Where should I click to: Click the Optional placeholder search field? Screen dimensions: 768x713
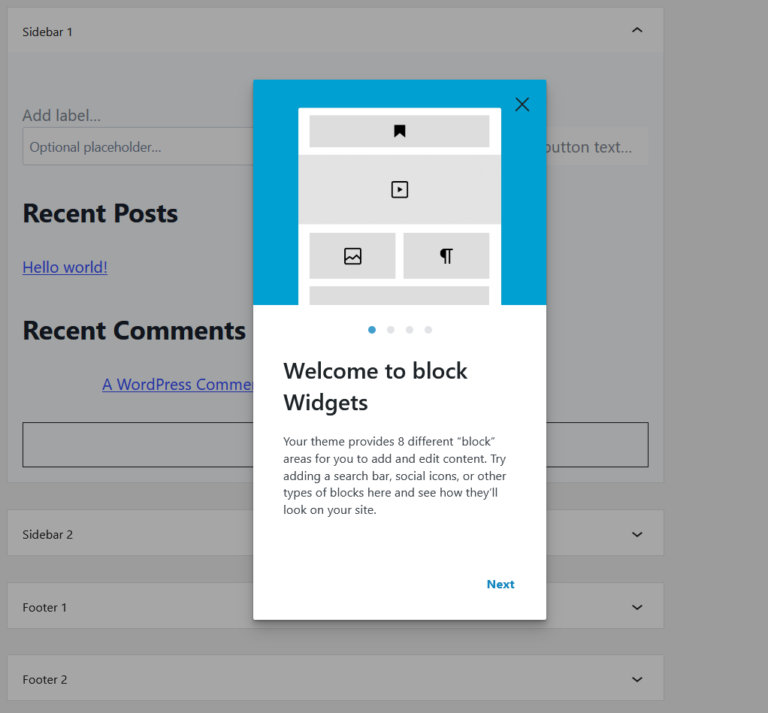click(135, 147)
